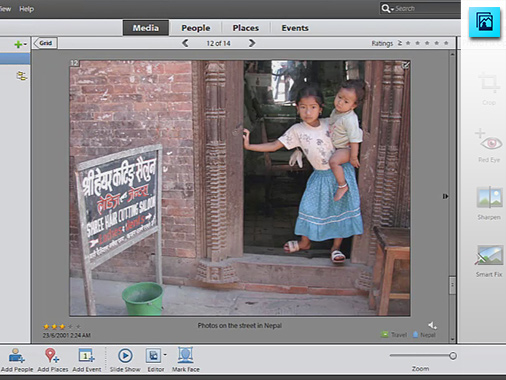Screen dimensions: 506x380
Task: Click scrollbar up arrow
Action: [452, 54]
